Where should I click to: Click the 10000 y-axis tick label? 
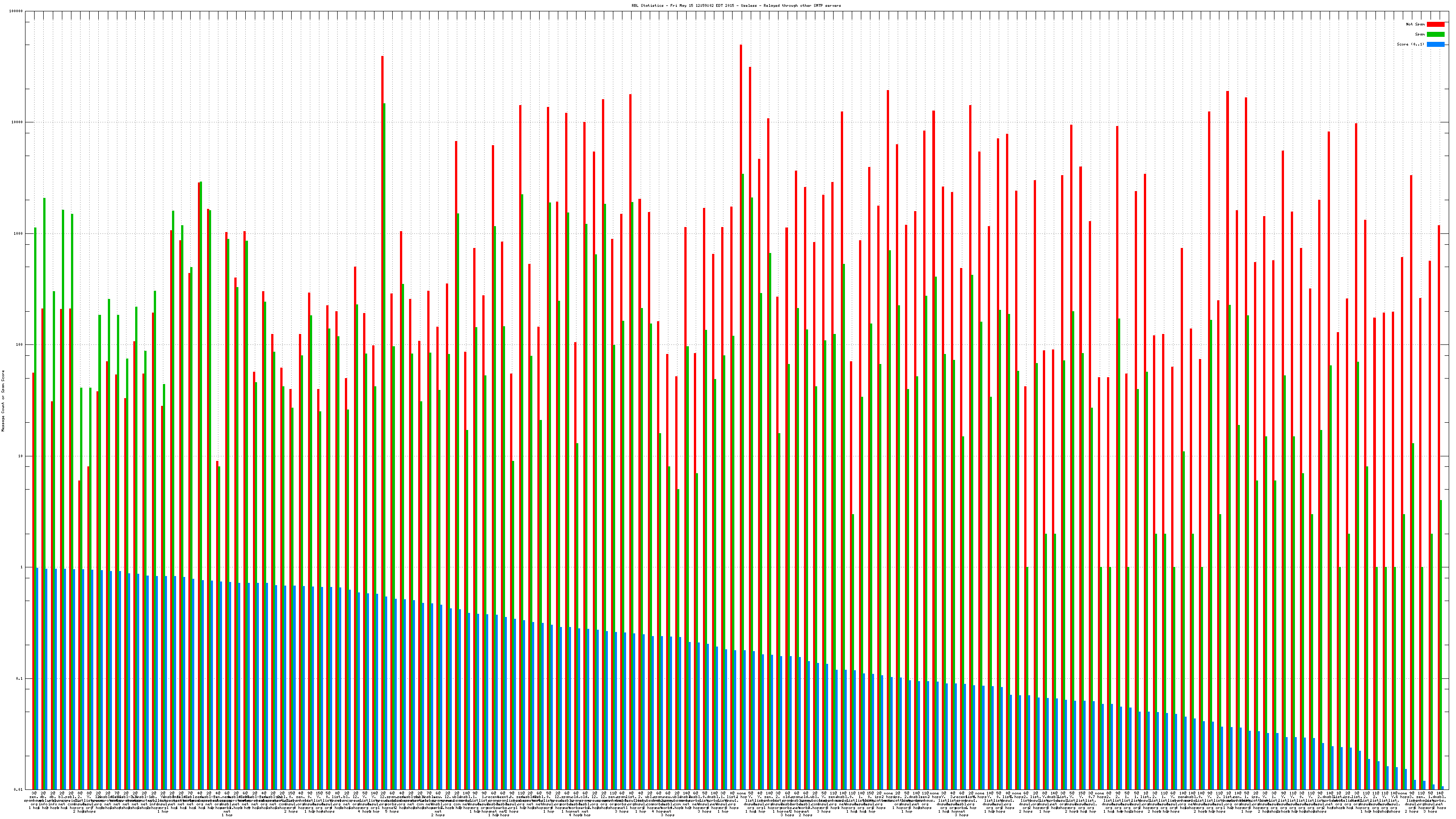(18, 123)
